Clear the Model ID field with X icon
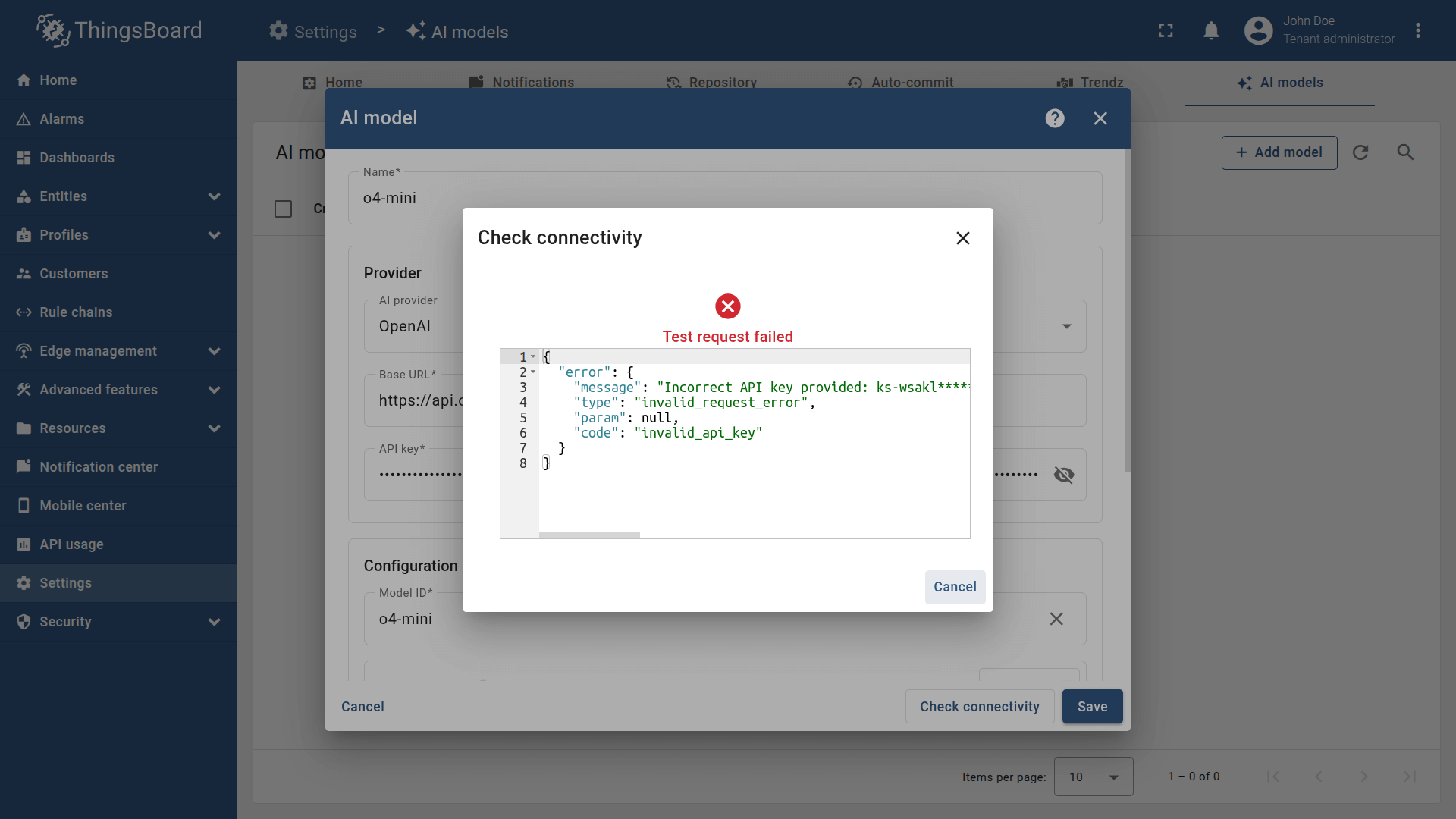Viewport: 1456px width, 819px height. click(x=1056, y=619)
